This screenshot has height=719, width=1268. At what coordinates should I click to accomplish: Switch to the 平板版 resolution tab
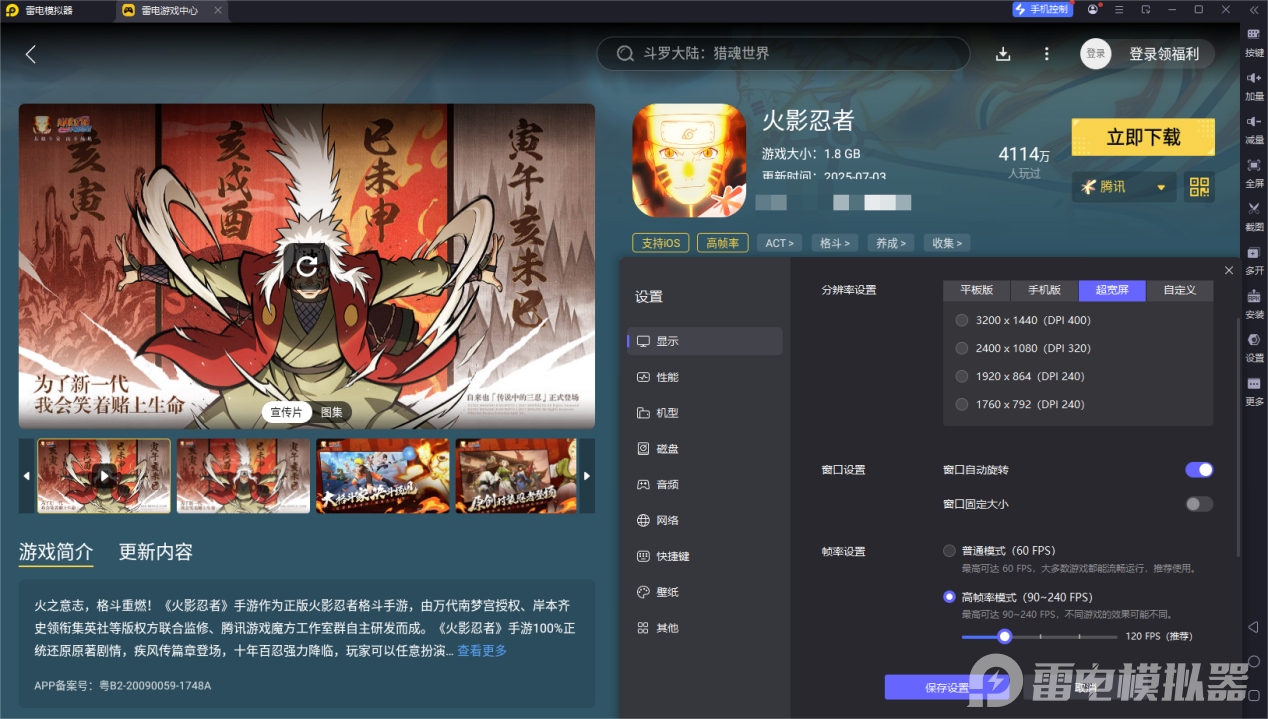[x=977, y=290]
